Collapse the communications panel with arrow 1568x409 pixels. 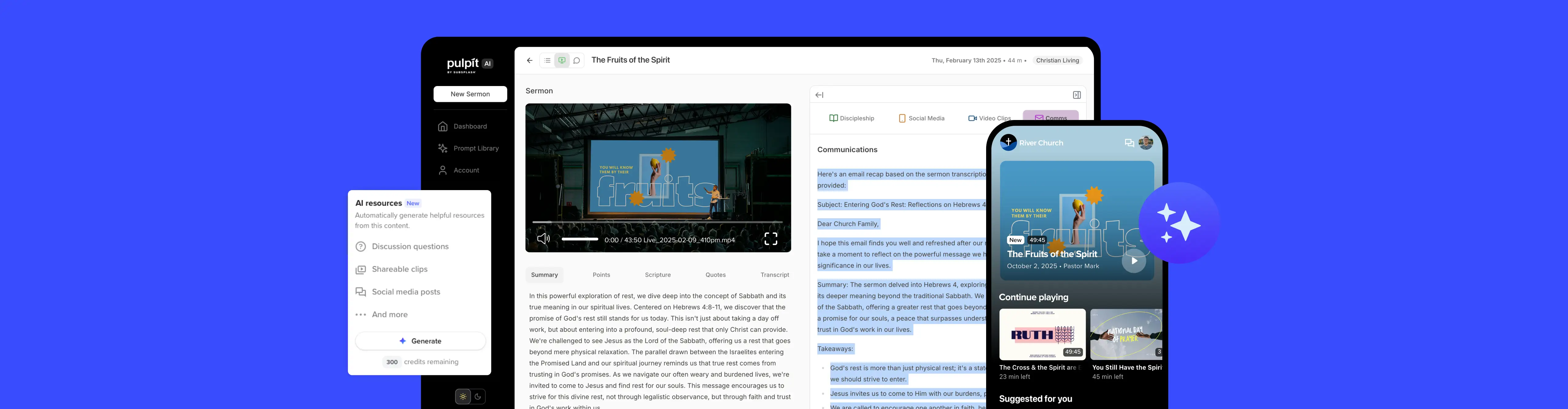click(819, 95)
